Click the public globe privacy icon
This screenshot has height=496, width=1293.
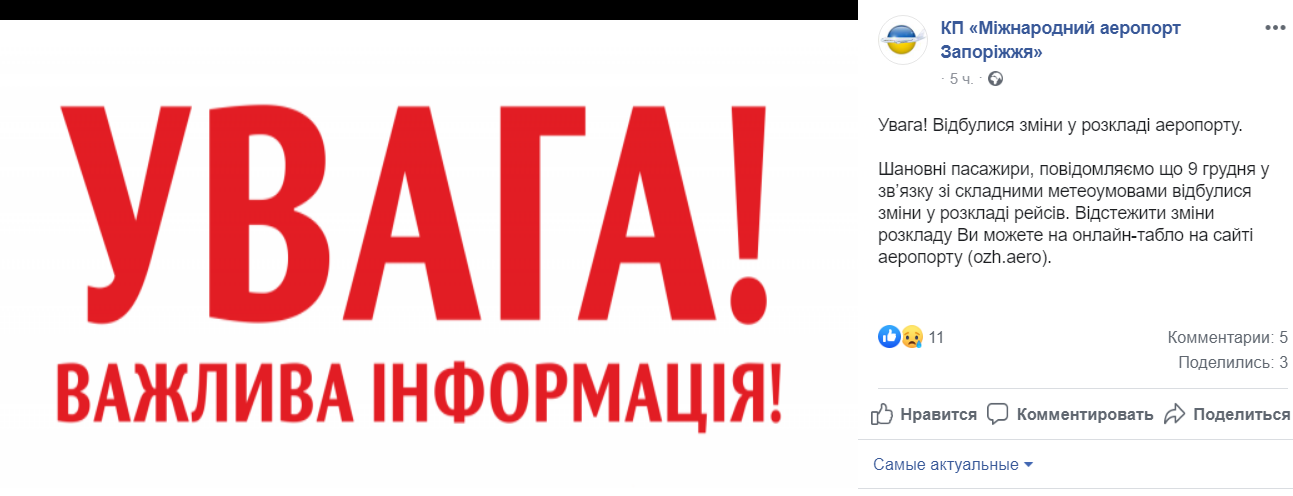(995, 78)
